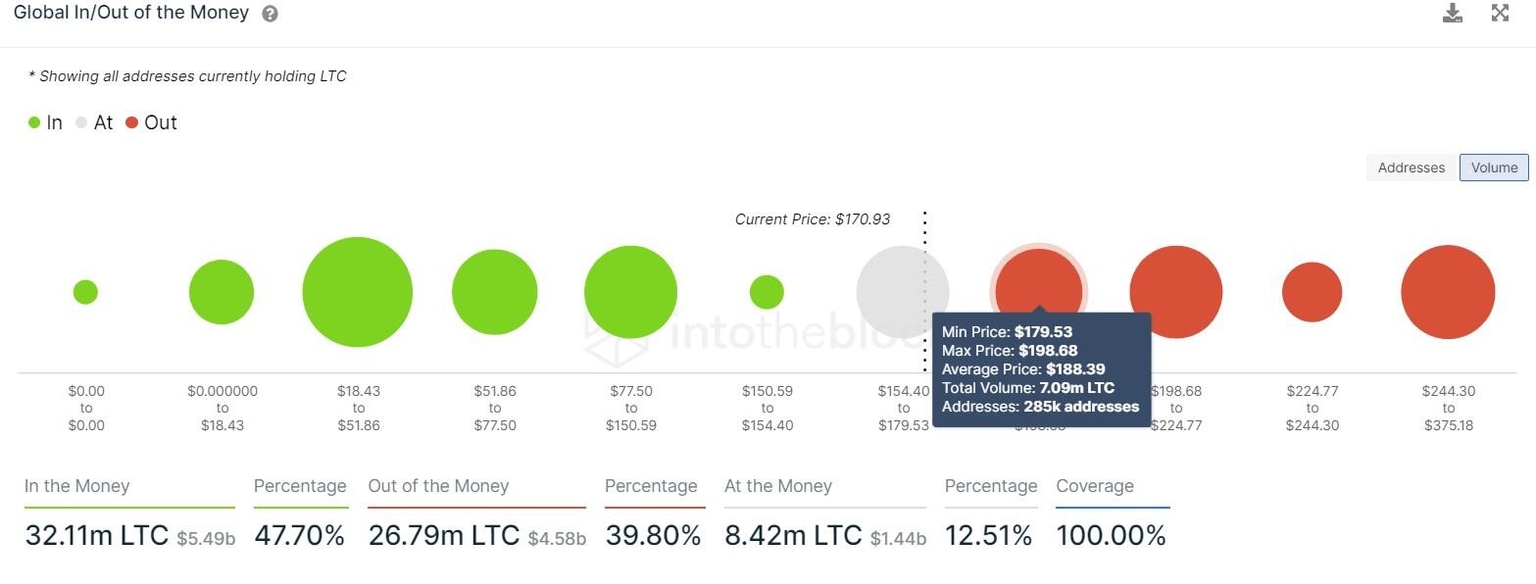The width and height of the screenshot is (1536, 584).
Task: Click the rightmost red bubble for $244.30 to $375.18
Action: (x=1447, y=291)
